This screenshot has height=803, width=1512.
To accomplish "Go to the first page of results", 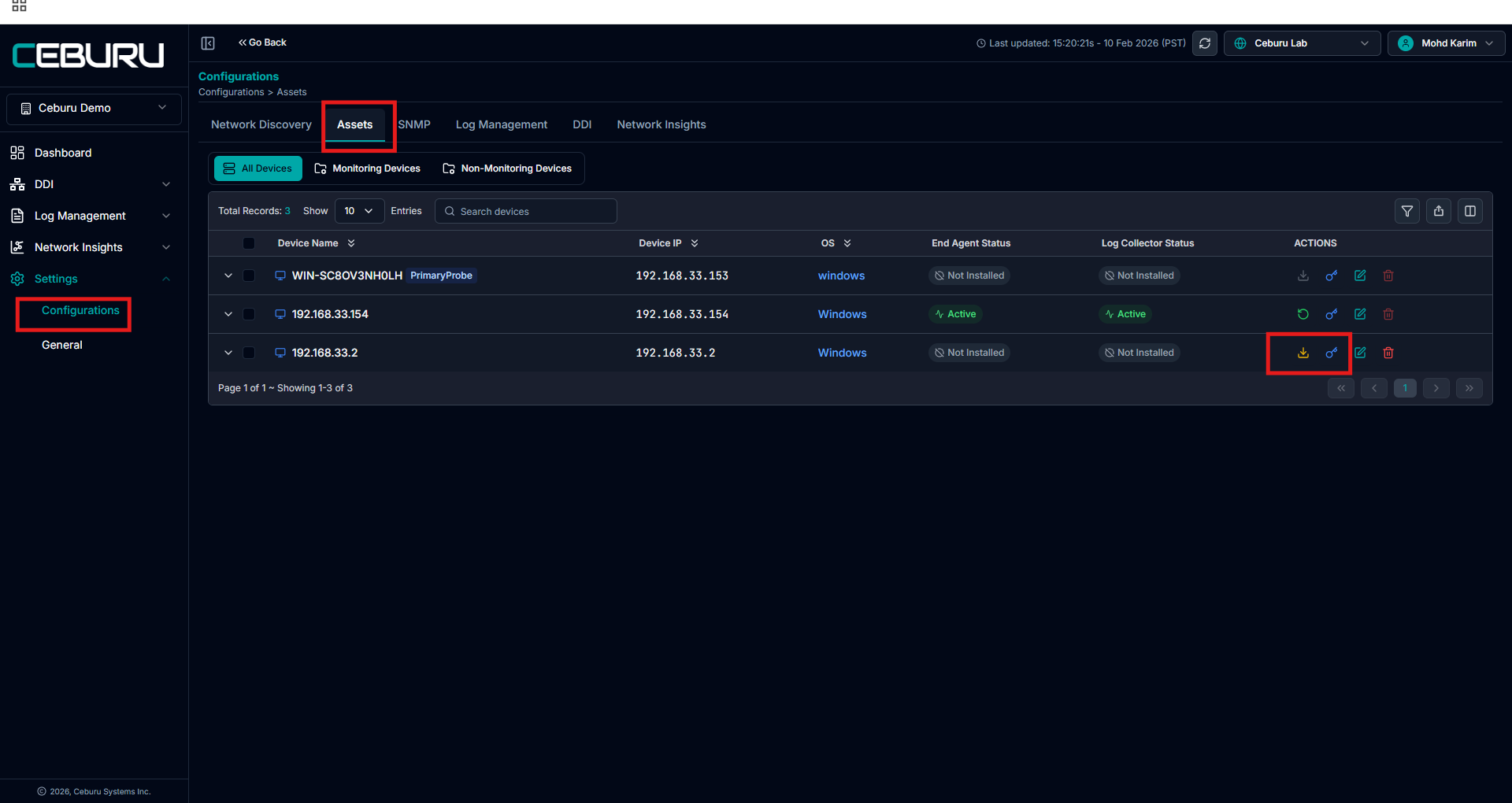I will (x=1341, y=388).
